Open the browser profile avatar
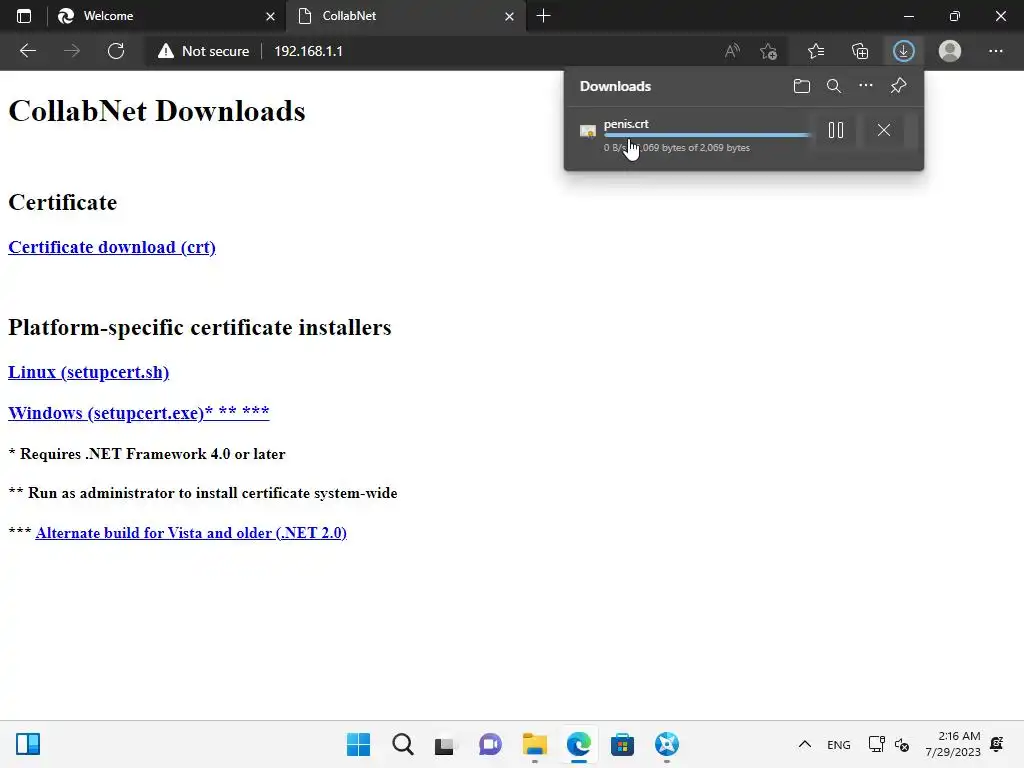The image size is (1024, 768). pos(950,51)
